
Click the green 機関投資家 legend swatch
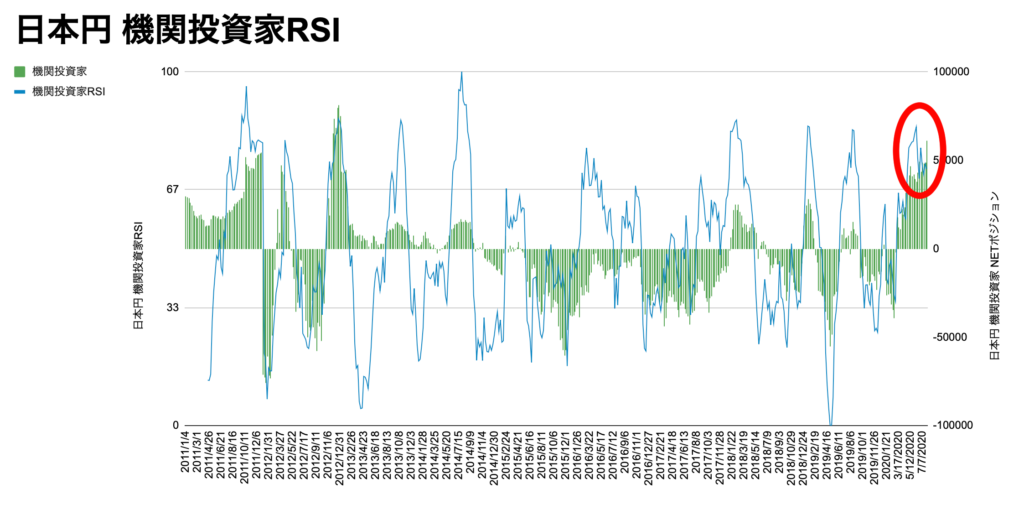click(x=19, y=72)
